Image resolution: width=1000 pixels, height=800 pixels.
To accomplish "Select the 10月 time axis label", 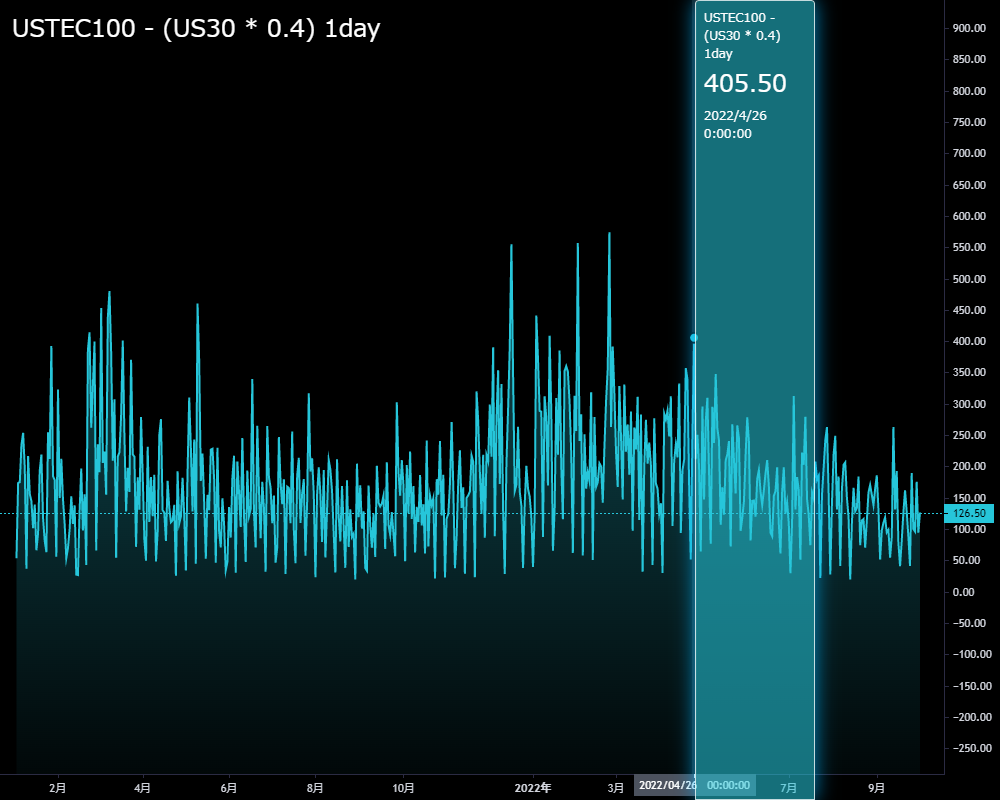I will (404, 787).
